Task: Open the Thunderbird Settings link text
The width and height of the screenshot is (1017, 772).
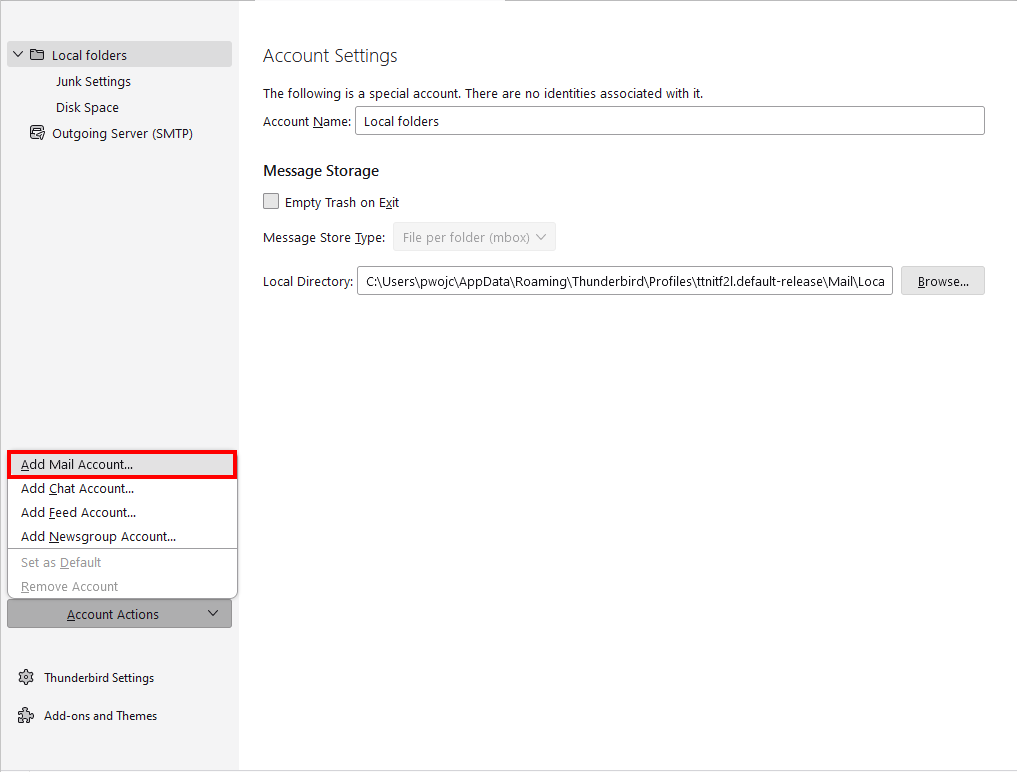Action: [x=99, y=678]
